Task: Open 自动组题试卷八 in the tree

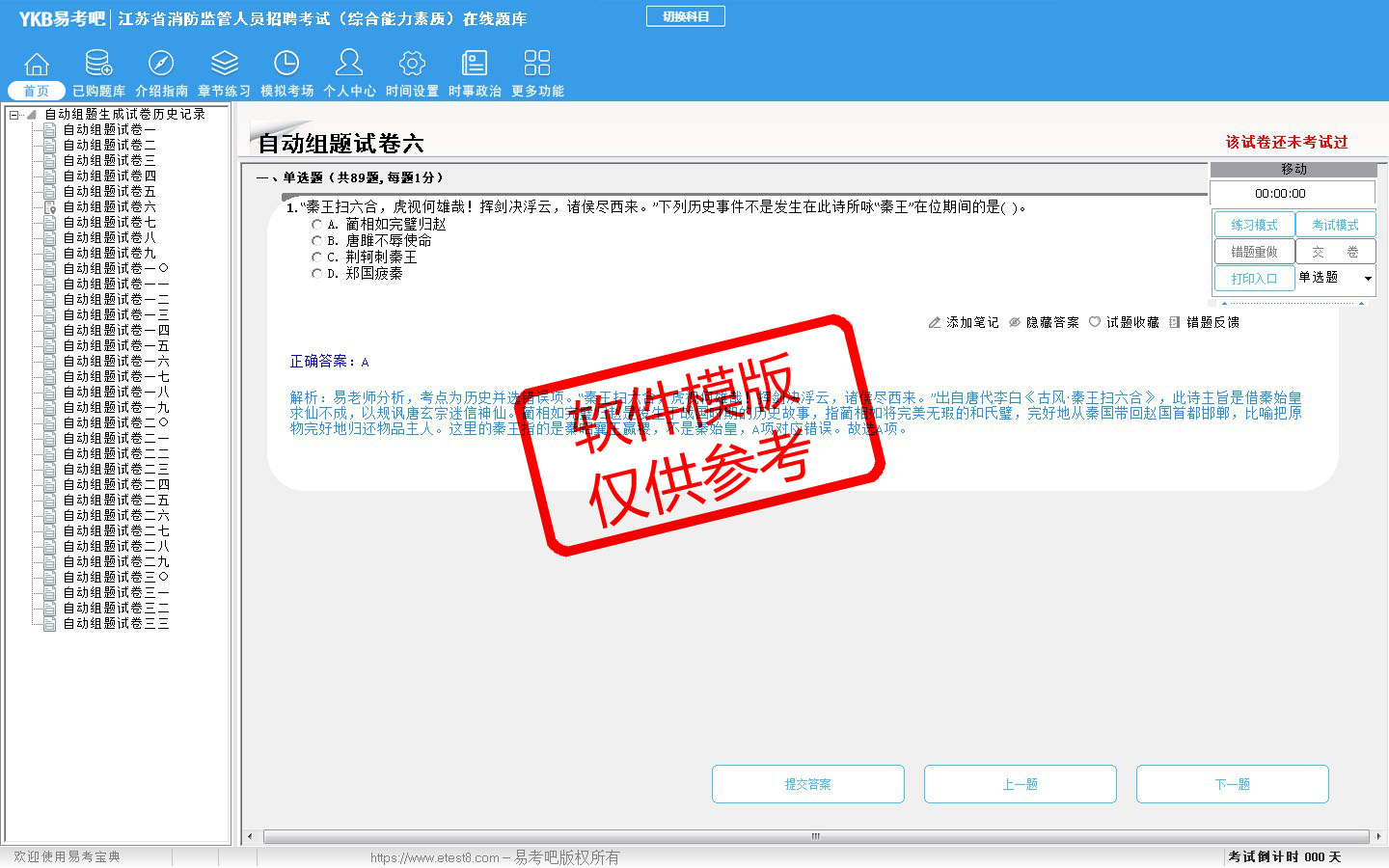Action: (109, 237)
